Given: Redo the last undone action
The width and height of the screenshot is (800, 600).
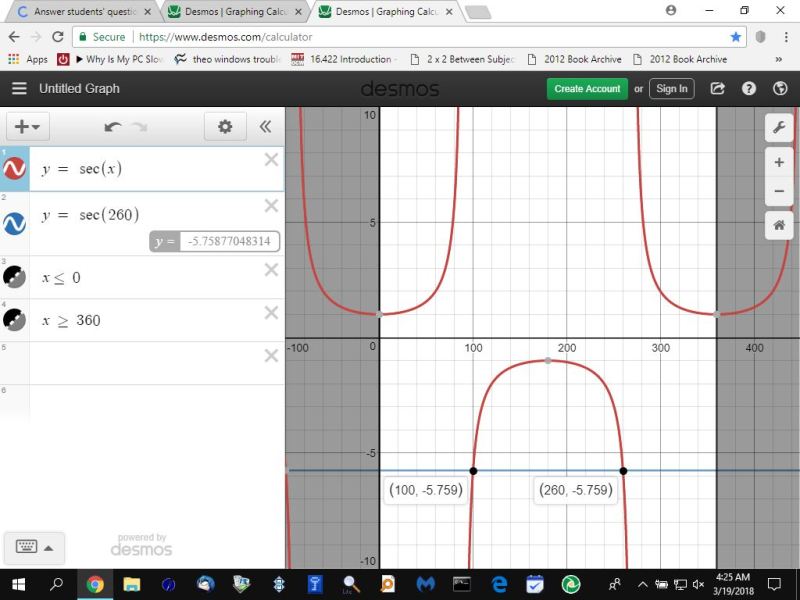Looking at the screenshot, I should coord(139,127).
